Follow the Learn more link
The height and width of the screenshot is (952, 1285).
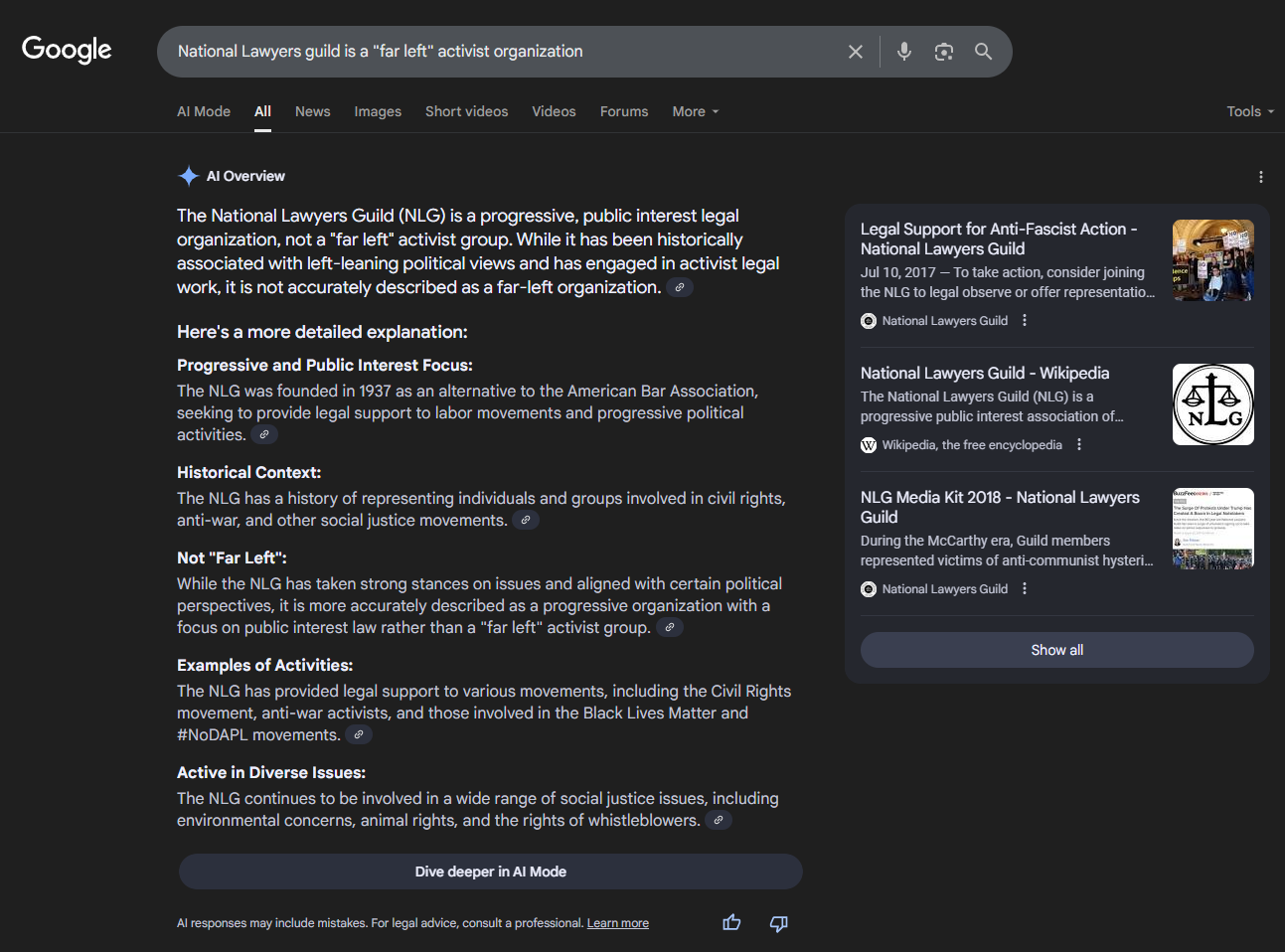[618, 923]
